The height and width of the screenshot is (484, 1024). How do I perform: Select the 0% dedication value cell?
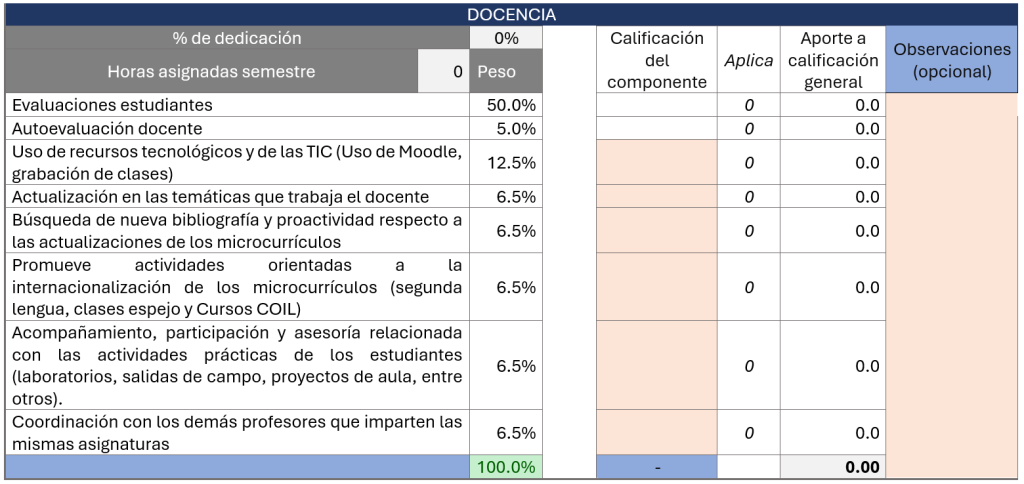click(506, 38)
